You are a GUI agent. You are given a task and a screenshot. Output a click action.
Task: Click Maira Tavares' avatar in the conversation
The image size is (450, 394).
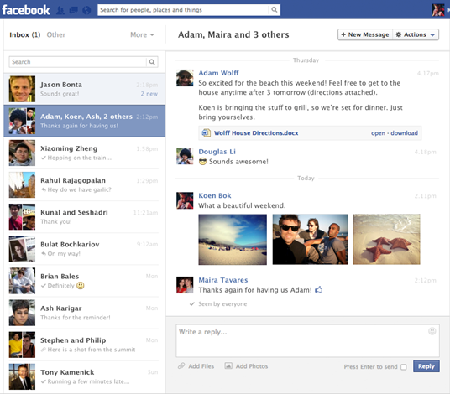tap(185, 285)
